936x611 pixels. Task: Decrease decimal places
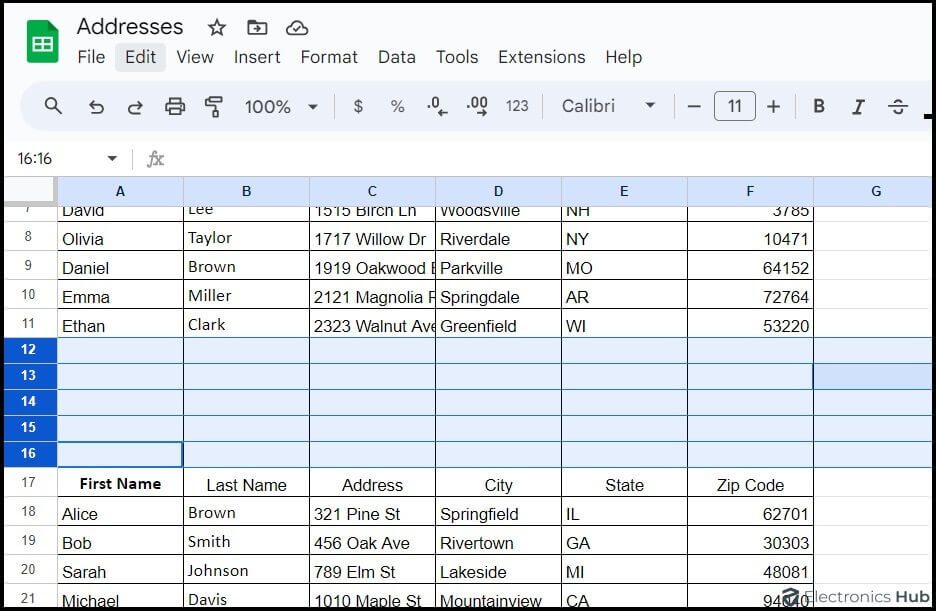436,105
